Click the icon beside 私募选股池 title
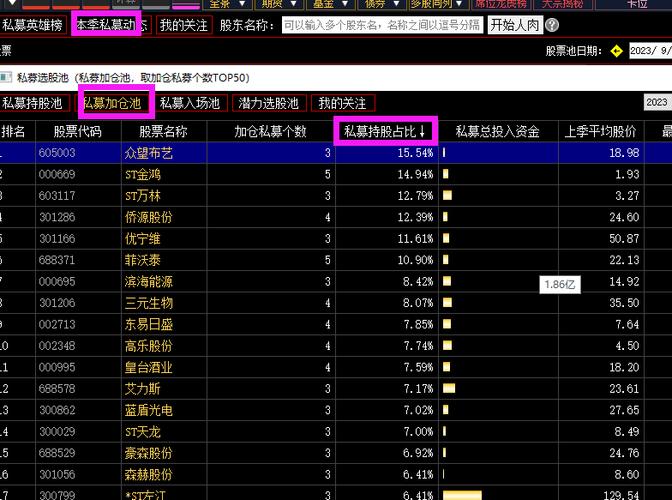Image resolution: width=672 pixels, height=500 pixels. pos(6,78)
